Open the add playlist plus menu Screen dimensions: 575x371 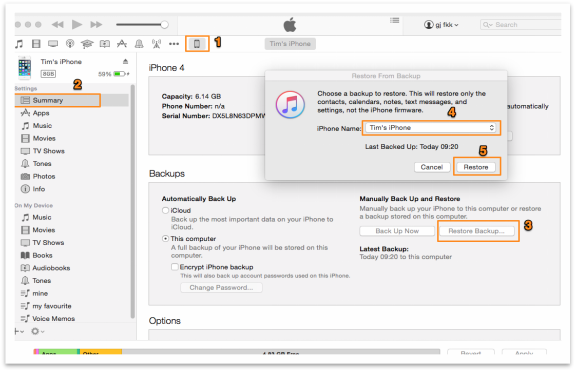pos(19,331)
